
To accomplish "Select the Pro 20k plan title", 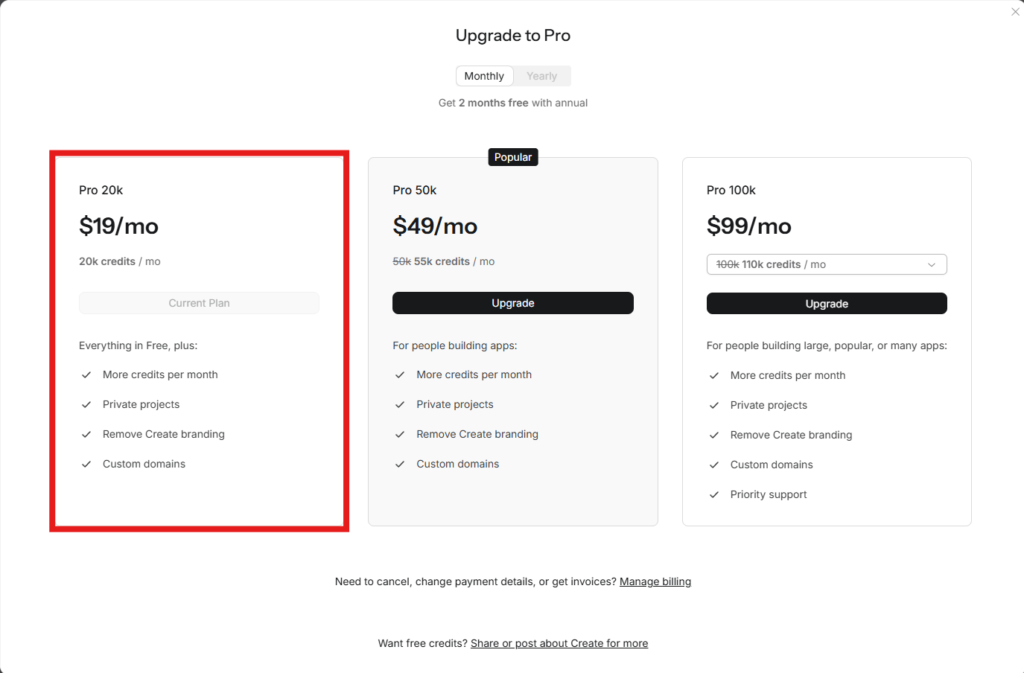I will [101, 190].
